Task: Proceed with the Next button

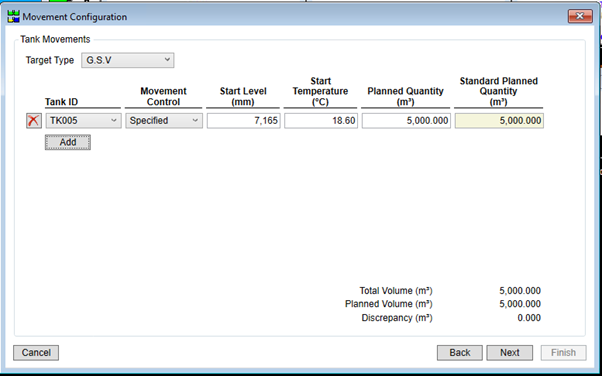Action: (509, 353)
